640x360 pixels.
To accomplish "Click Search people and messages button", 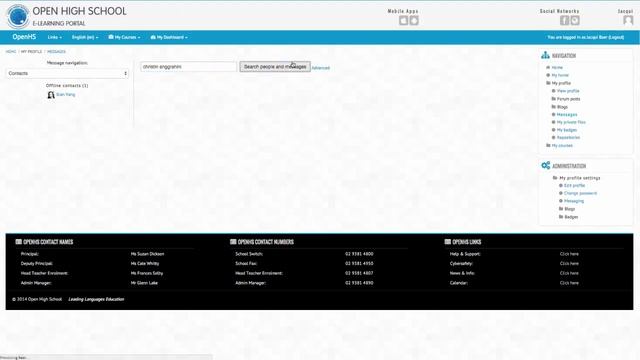I will [275, 67].
